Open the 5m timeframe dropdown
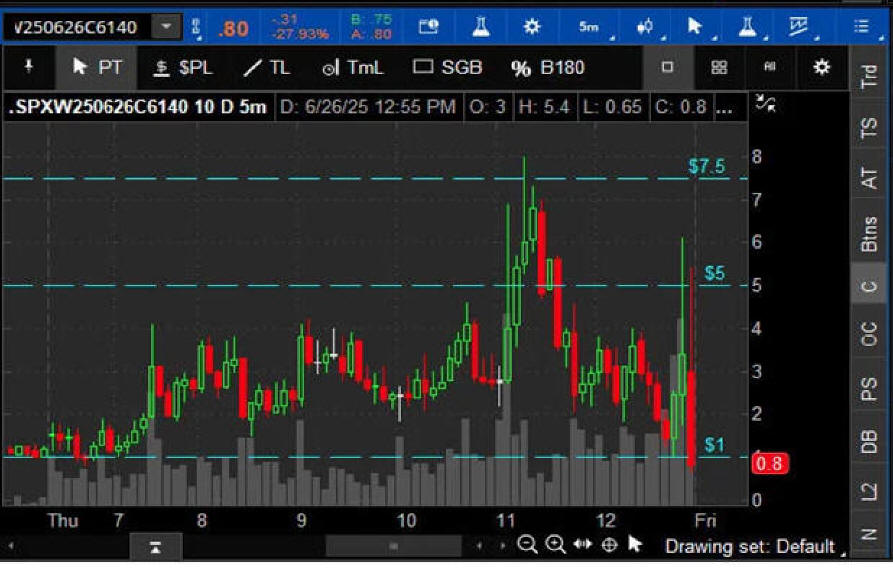This screenshot has height=568, width=893. pos(590,26)
